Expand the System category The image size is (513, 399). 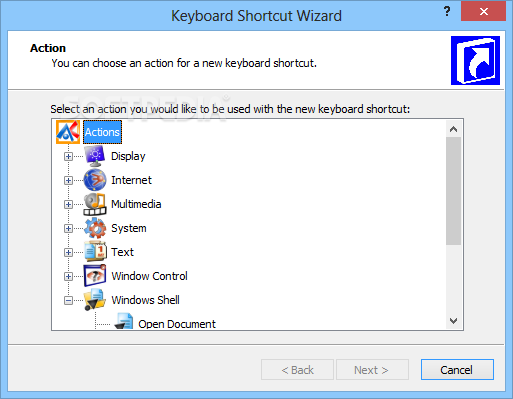[68, 228]
